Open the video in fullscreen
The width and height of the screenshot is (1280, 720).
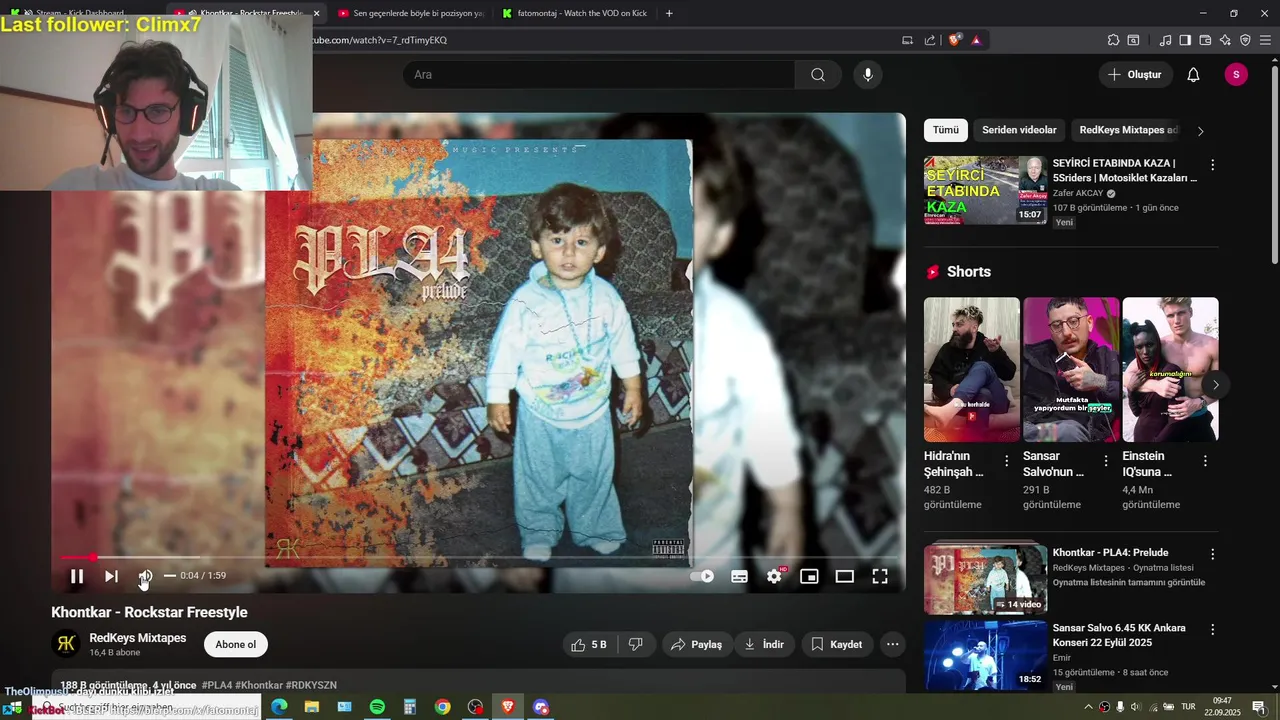pyautogui.click(x=880, y=576)
